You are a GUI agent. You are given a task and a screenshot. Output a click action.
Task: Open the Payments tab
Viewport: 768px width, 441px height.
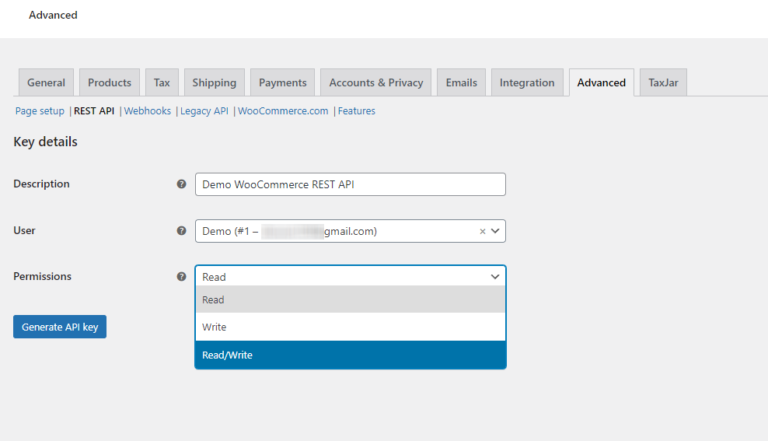pos(282,83)
